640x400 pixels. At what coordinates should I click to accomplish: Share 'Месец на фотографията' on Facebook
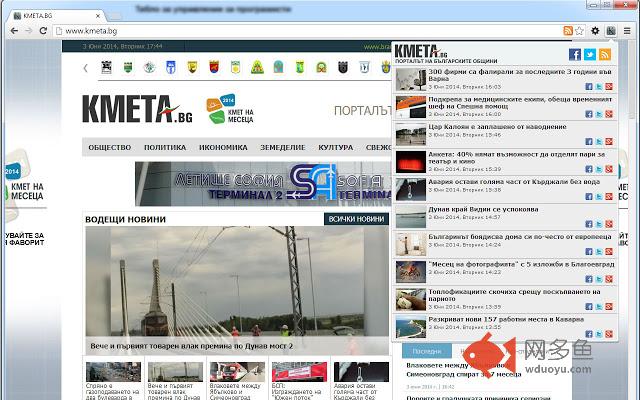click(x=589, y=279)
